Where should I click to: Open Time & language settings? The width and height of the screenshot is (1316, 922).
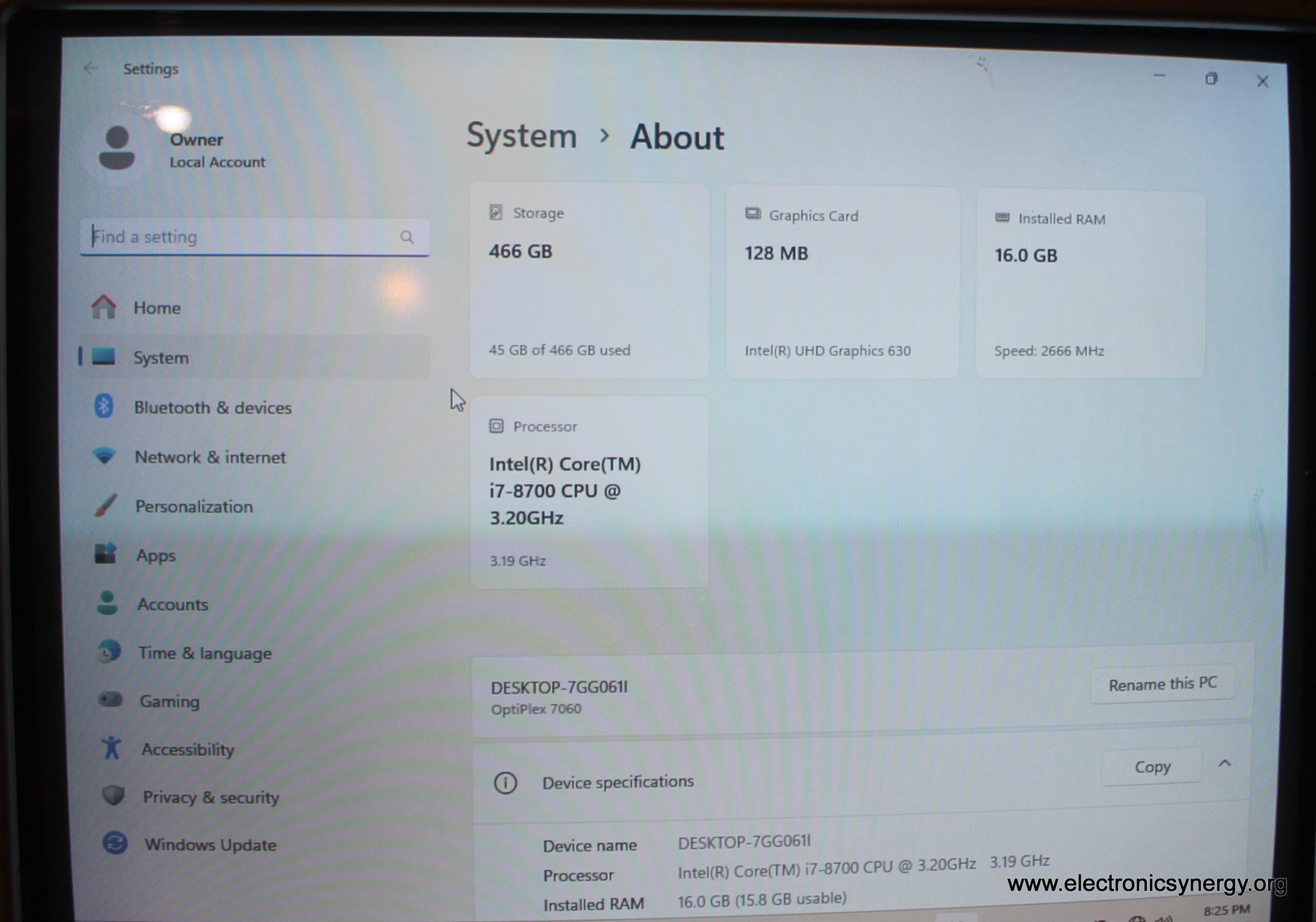tap(205, 653)
